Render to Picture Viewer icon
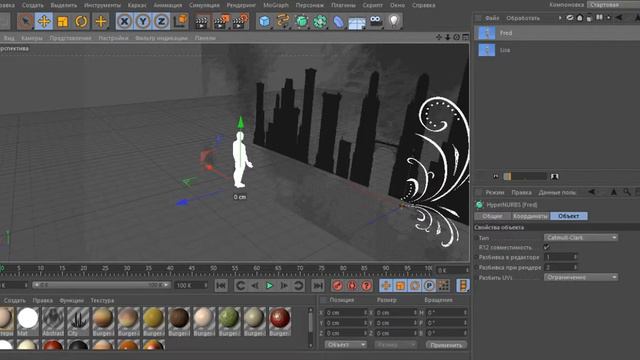This screenshot has height=360, width=640. pos(220,21)
